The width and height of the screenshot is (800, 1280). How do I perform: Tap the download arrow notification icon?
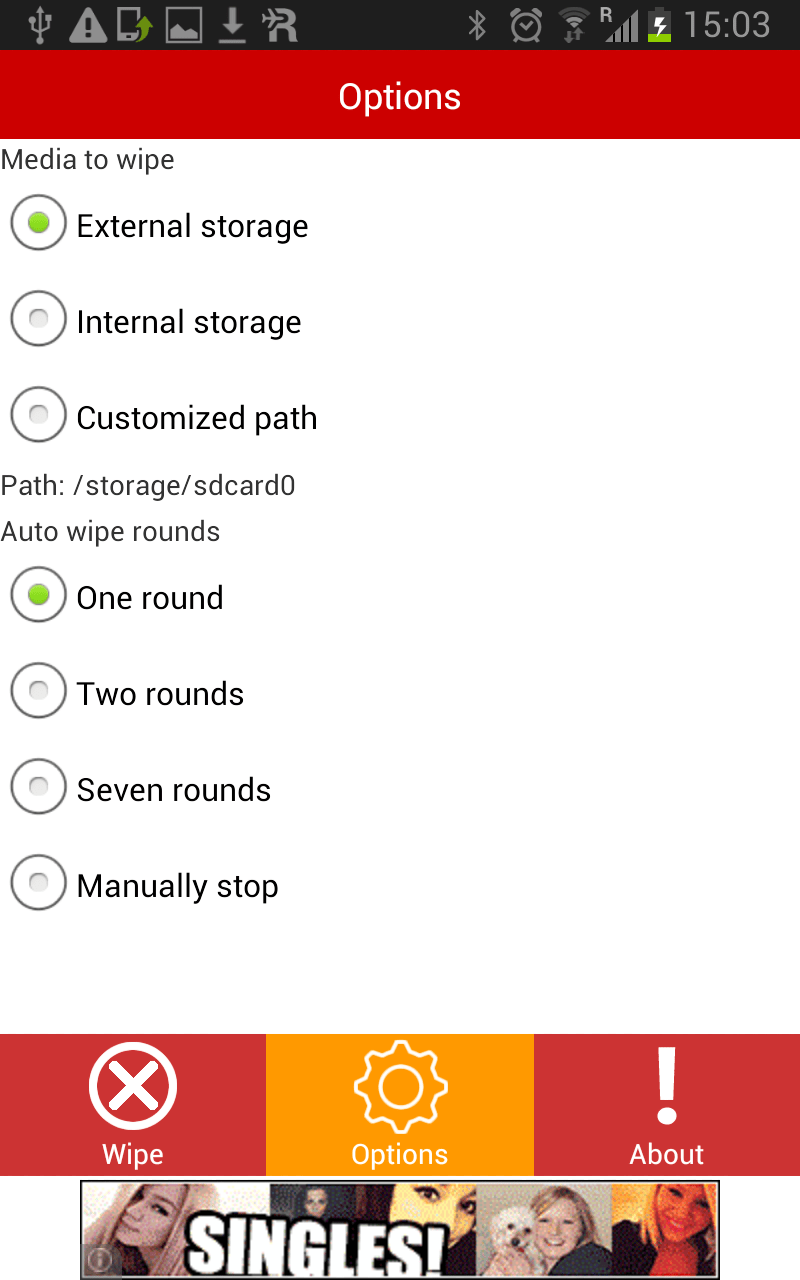pos(232,25)
